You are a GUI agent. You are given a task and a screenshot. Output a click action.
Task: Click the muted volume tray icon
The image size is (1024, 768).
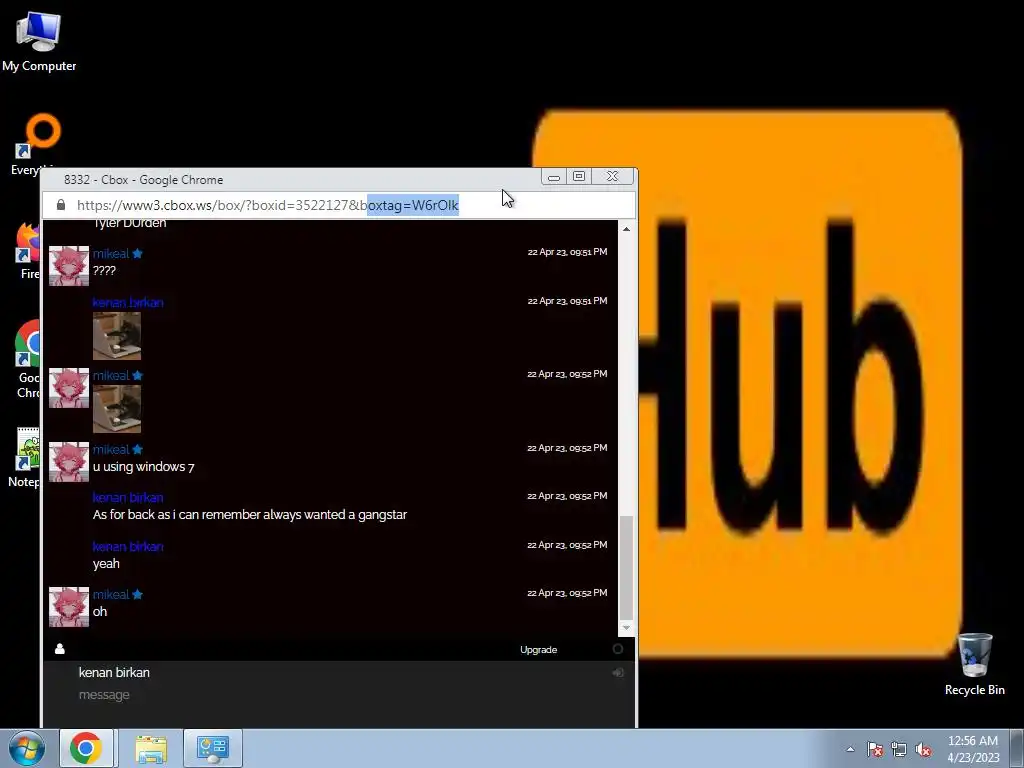click(923, 749)
